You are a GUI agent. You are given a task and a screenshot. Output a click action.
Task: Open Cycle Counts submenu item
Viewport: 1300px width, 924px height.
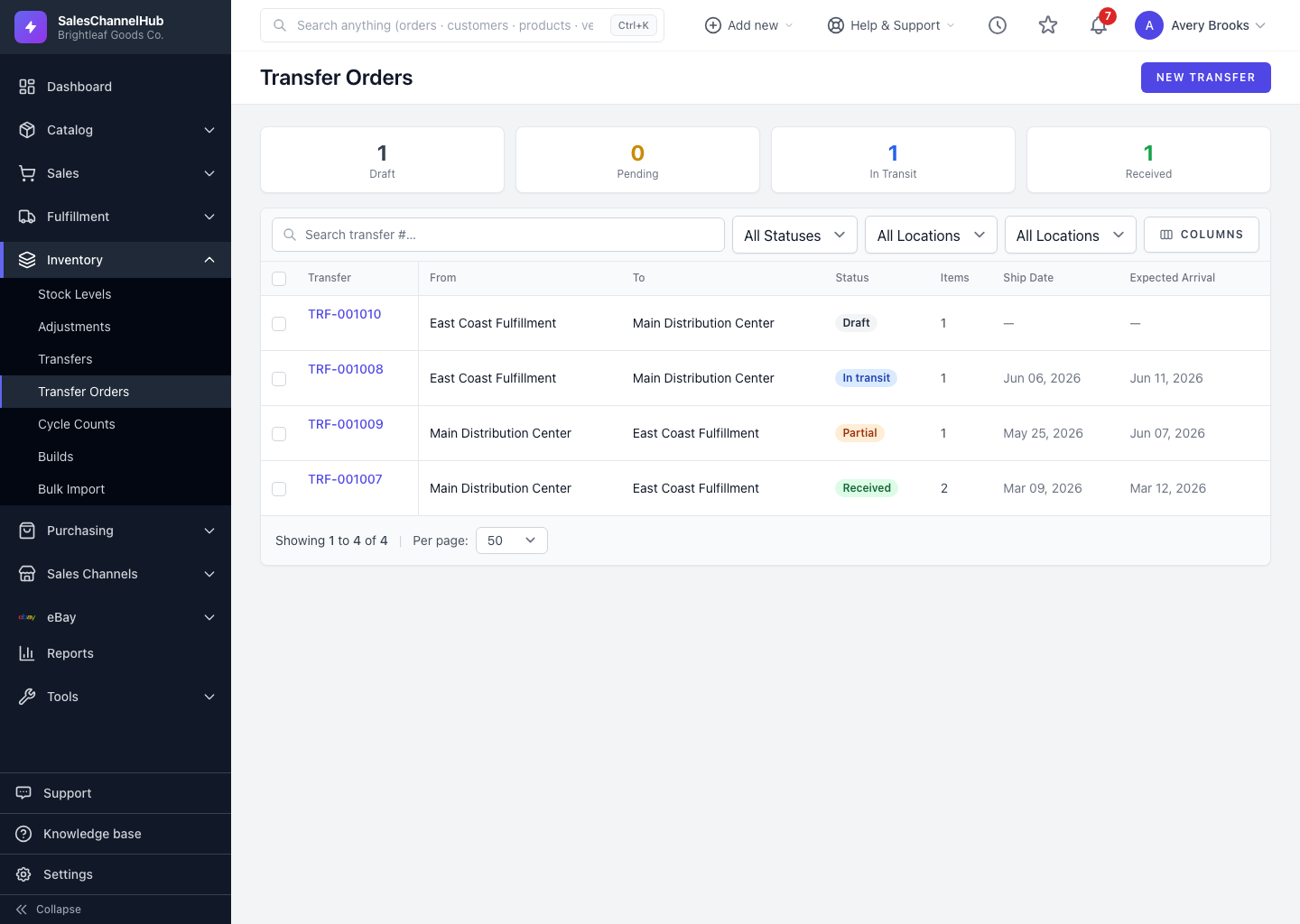pyautogui.click(x=116, y=424)
